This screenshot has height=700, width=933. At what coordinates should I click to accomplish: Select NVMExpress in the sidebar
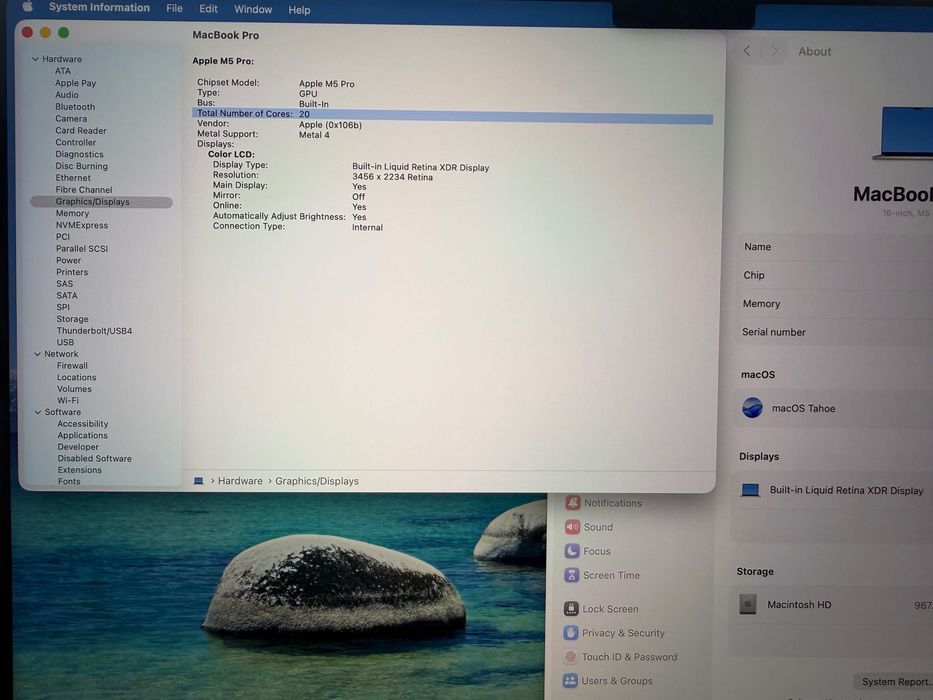(x=82, y=225)
